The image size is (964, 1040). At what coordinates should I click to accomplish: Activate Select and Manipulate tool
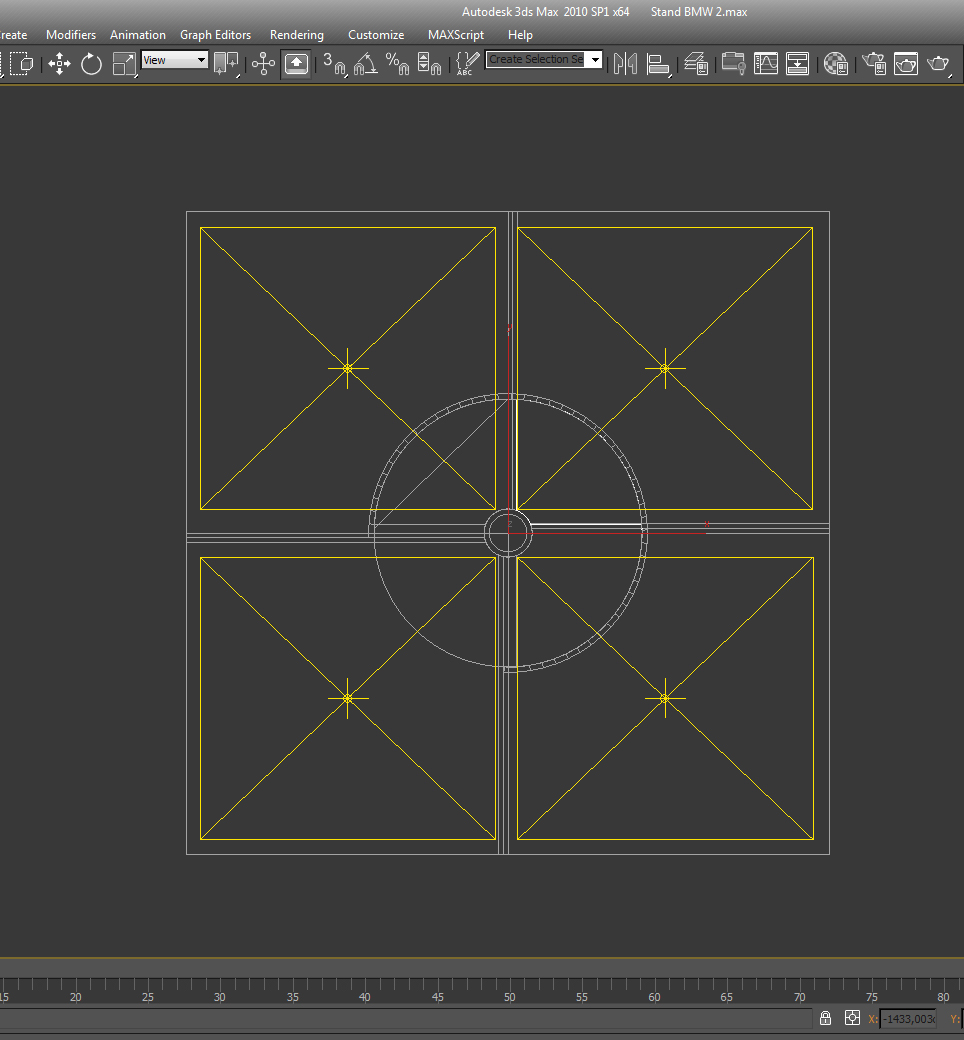(263, 64)
